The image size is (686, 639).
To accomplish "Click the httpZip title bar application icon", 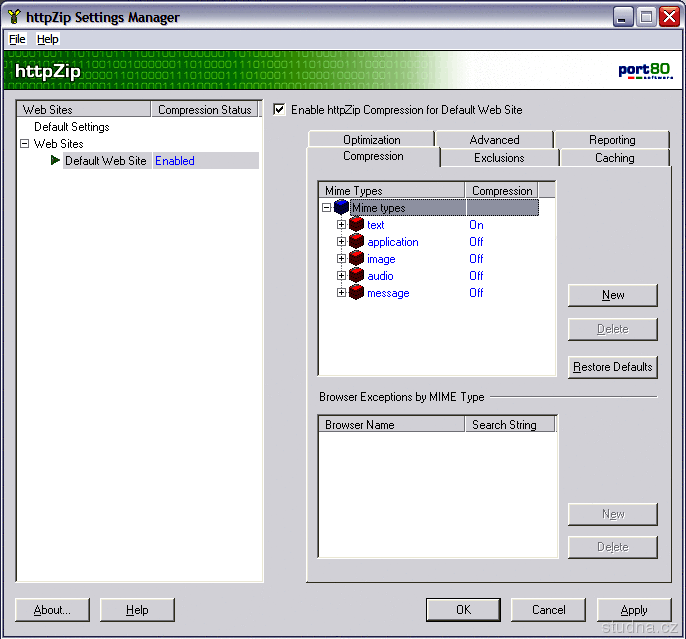I will click(x=13, y=16).
